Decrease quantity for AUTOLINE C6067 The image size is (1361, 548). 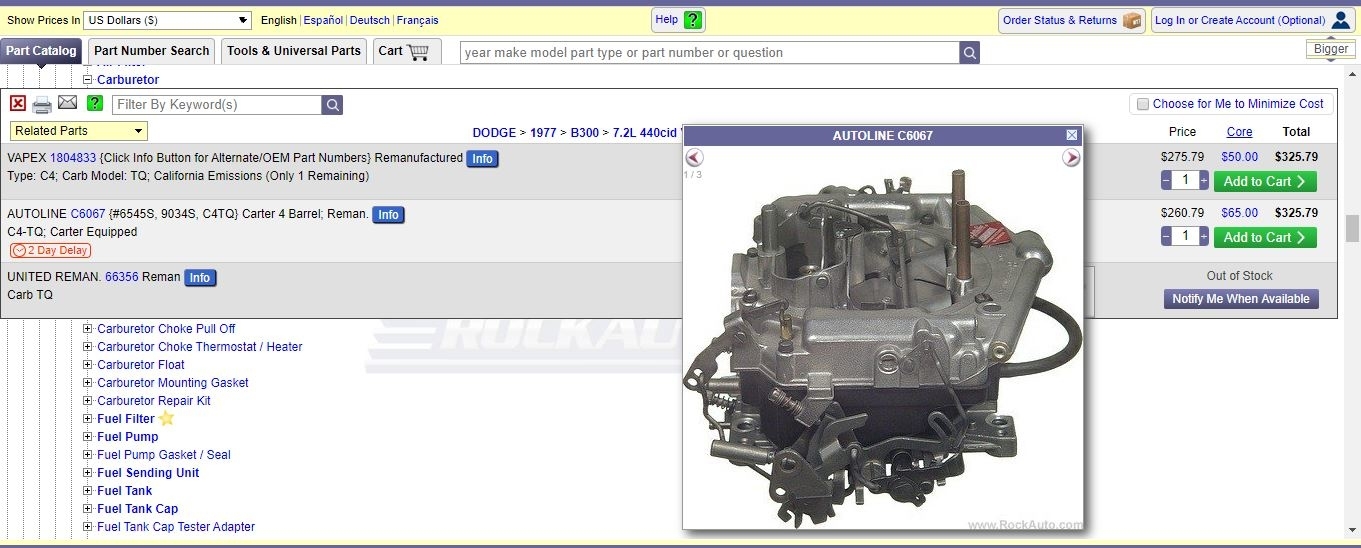pos(1166,236)
